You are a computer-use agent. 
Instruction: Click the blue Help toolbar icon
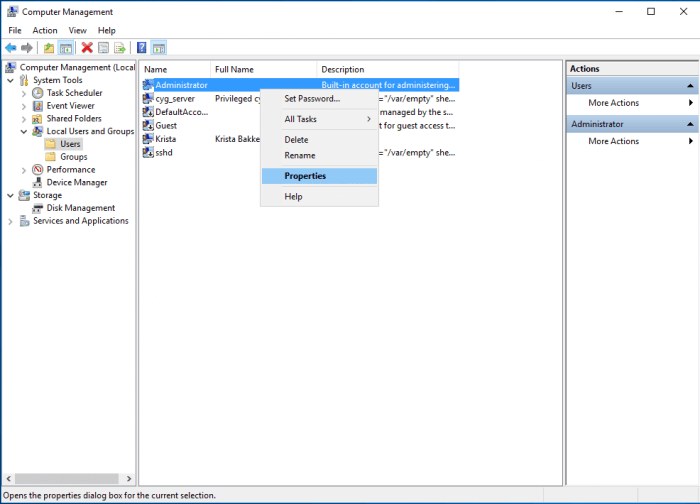point(142,47)
